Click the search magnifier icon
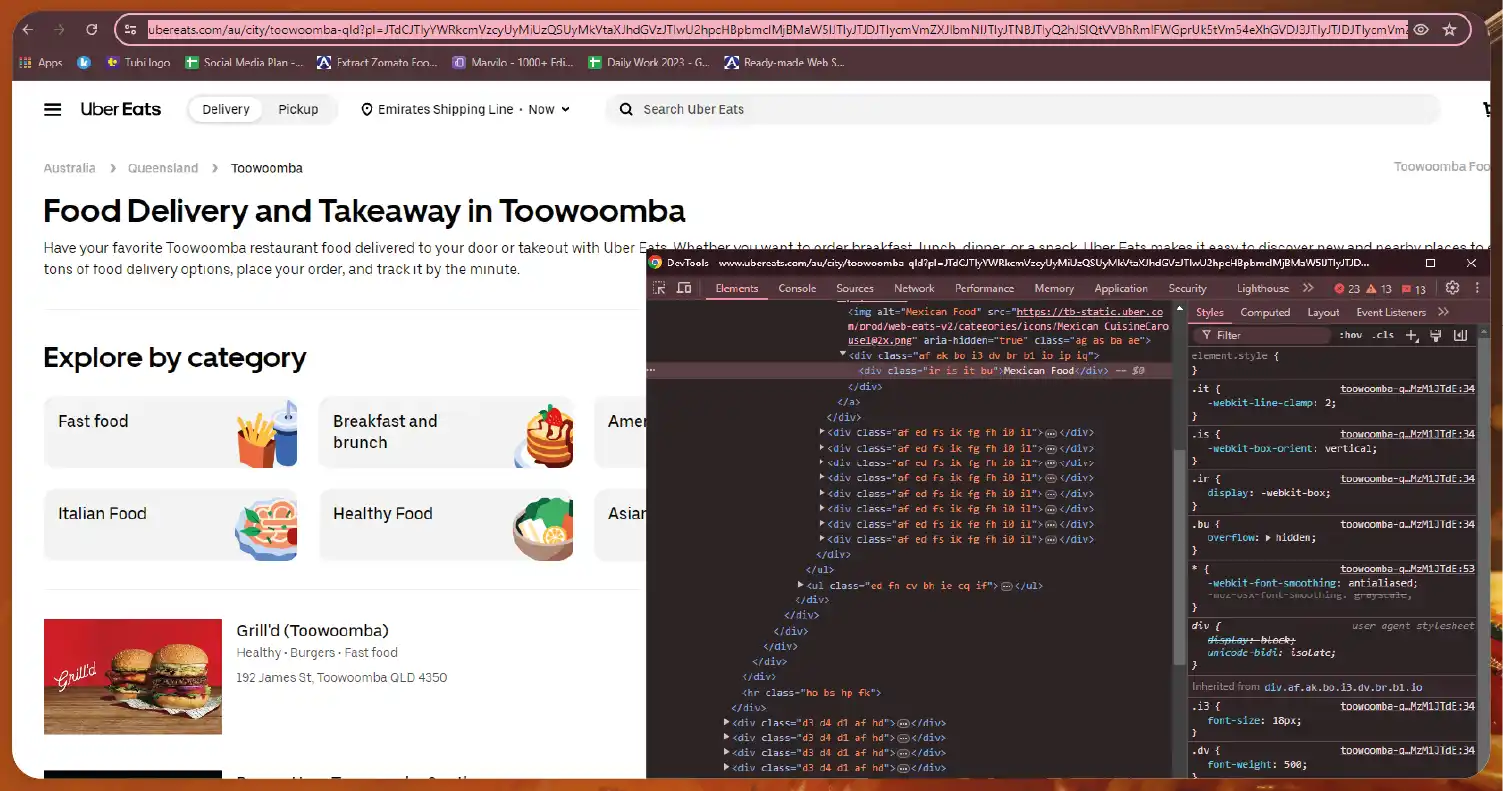Image resolution: width=1503 pixels, height=791 pixels. [x=626, y=109]
